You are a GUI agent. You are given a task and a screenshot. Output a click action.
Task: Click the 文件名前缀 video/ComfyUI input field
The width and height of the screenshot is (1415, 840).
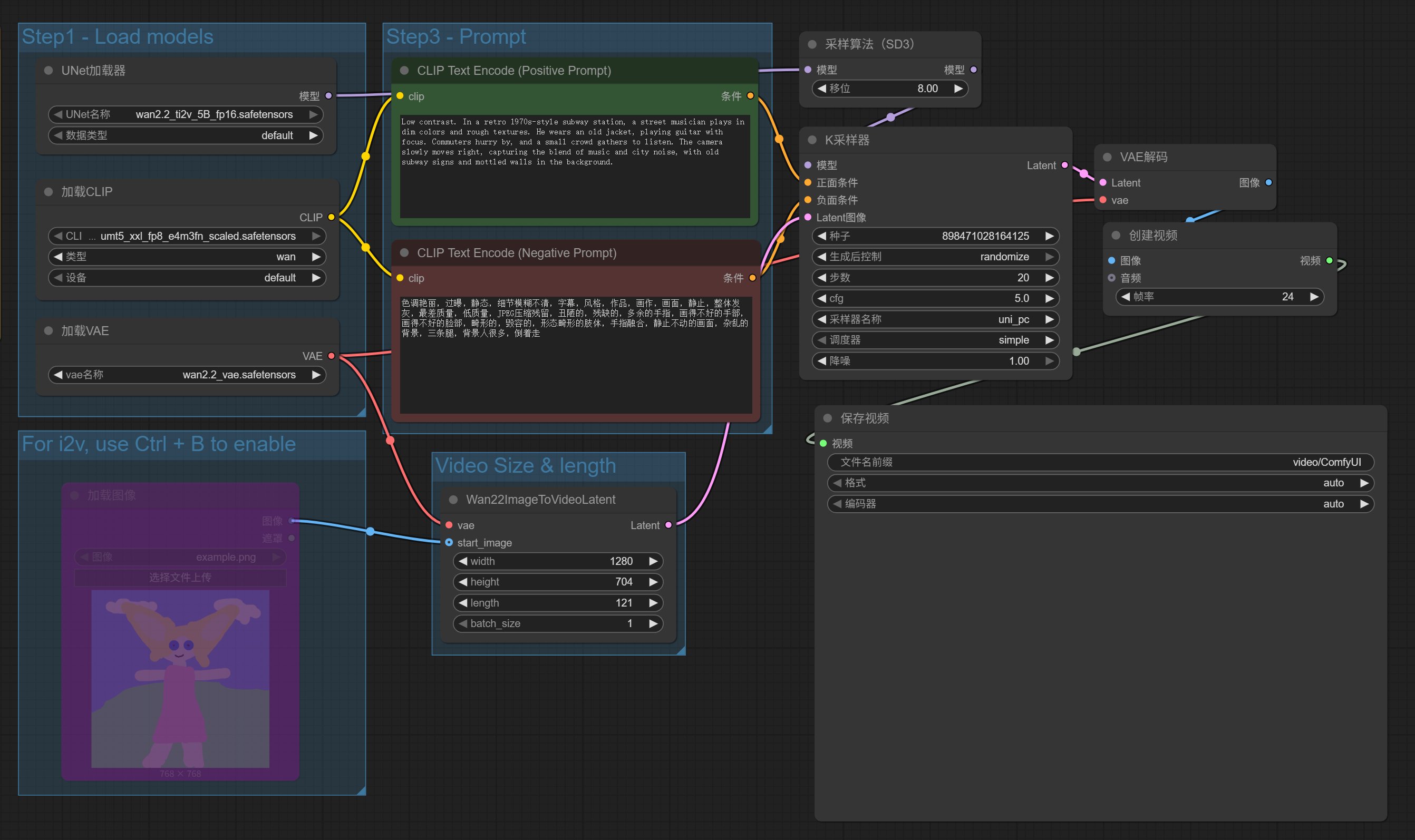click(x=1100, y=462)
